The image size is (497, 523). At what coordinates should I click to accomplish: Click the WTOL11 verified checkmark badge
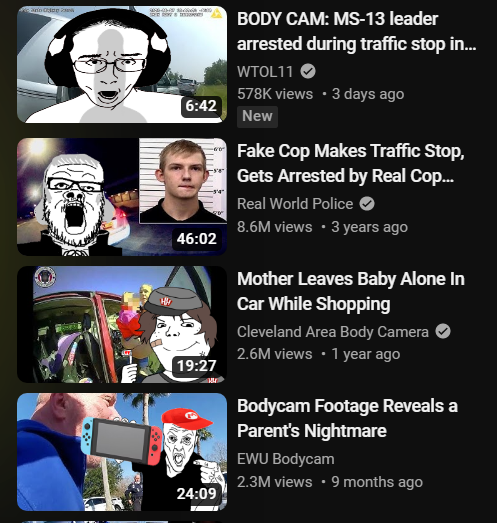click(308, 71)
